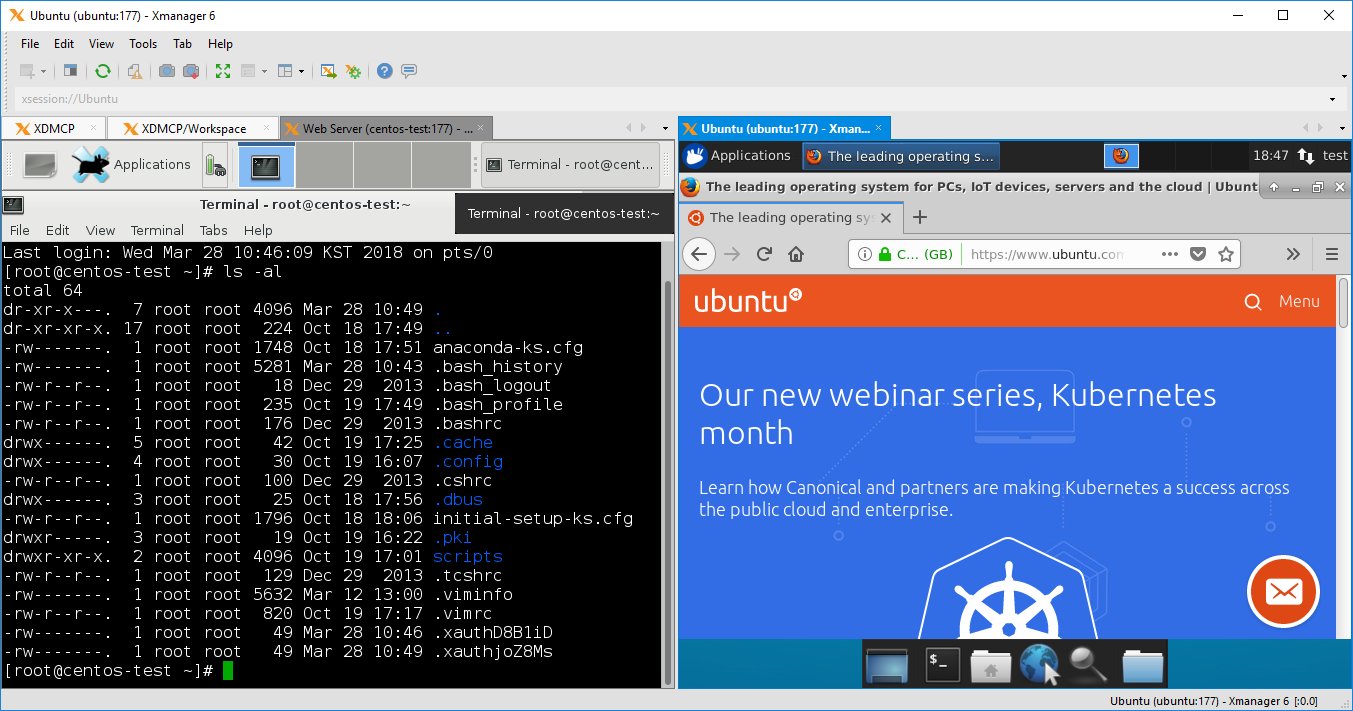The image size is (1353, 711).
Task: Open the Terminal menu in the CentOS terminal
Action: [x=156, y=230]
